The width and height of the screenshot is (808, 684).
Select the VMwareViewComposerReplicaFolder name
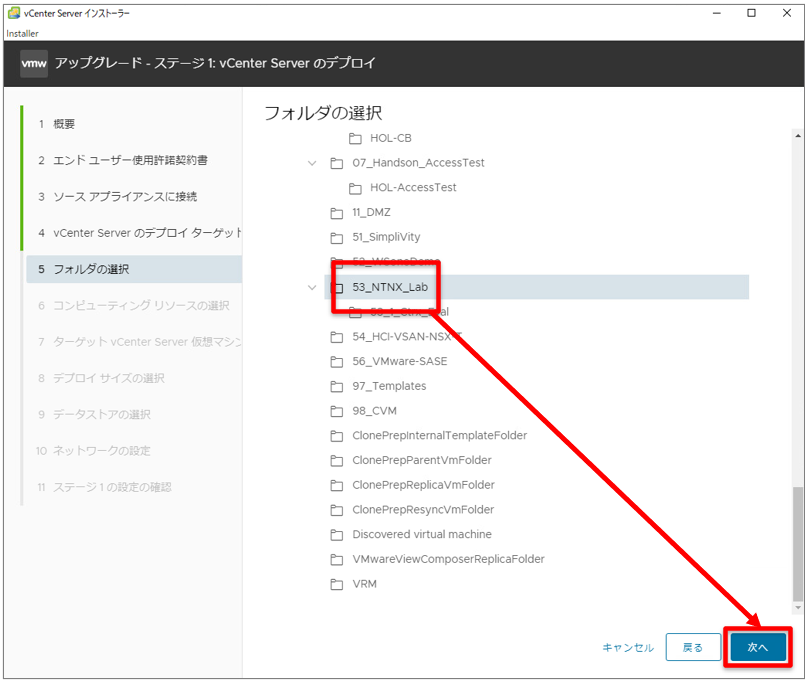(448, 559)
